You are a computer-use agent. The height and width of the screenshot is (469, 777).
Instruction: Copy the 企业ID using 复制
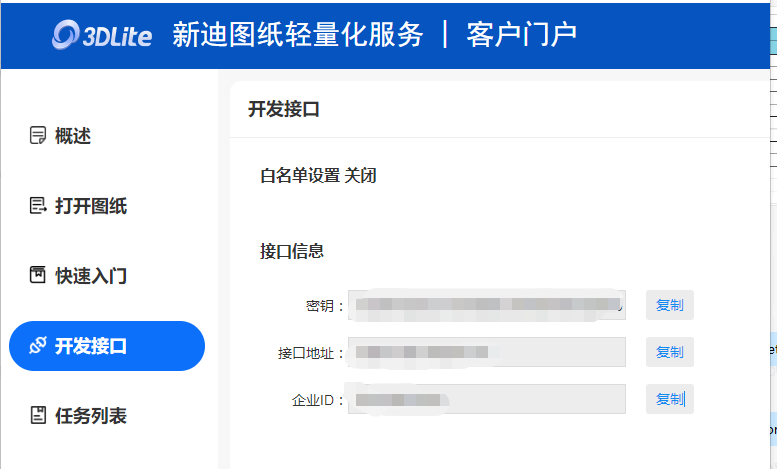point(669,399)
